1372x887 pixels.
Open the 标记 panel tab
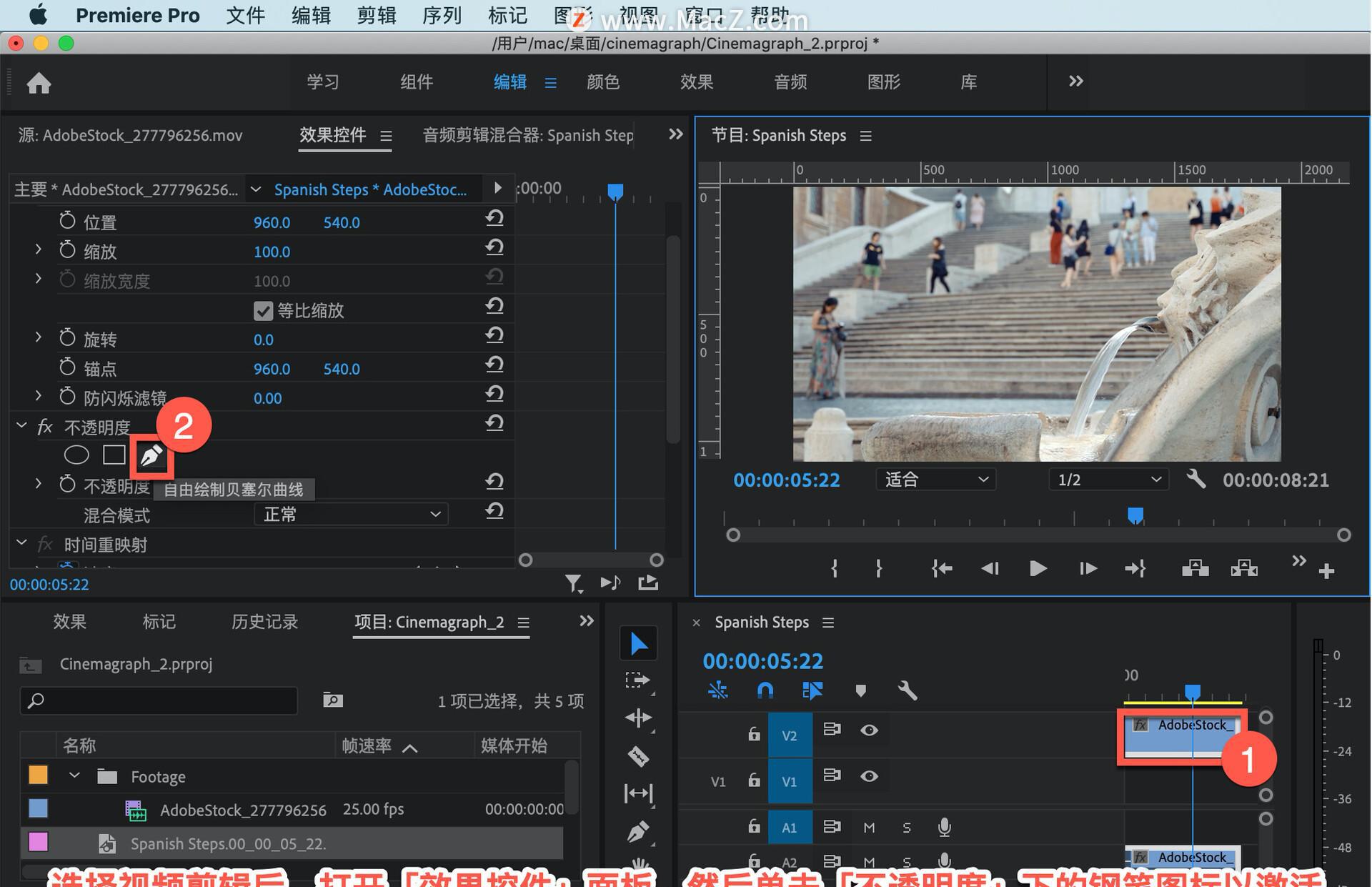pos(159,622)
